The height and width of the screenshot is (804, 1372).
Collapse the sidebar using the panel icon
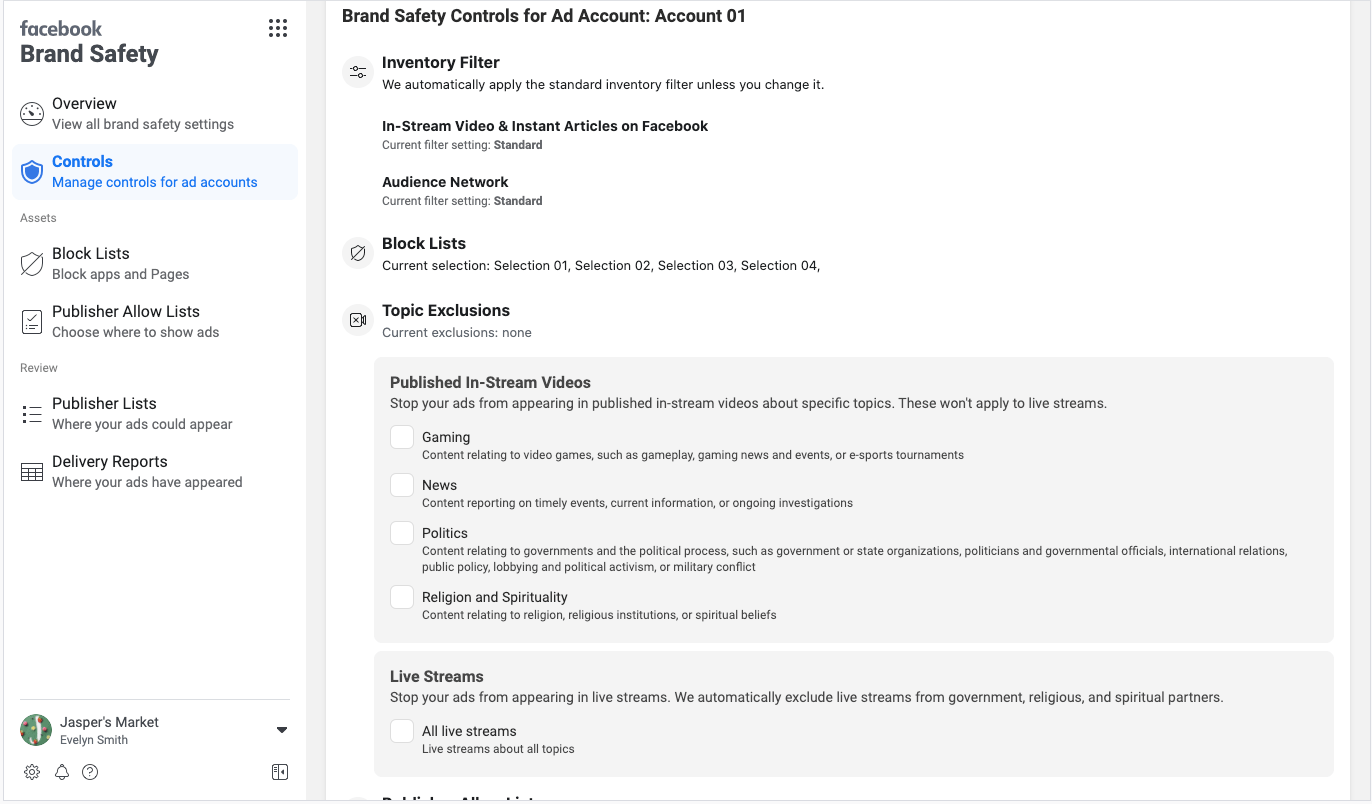tap(280, 771)
